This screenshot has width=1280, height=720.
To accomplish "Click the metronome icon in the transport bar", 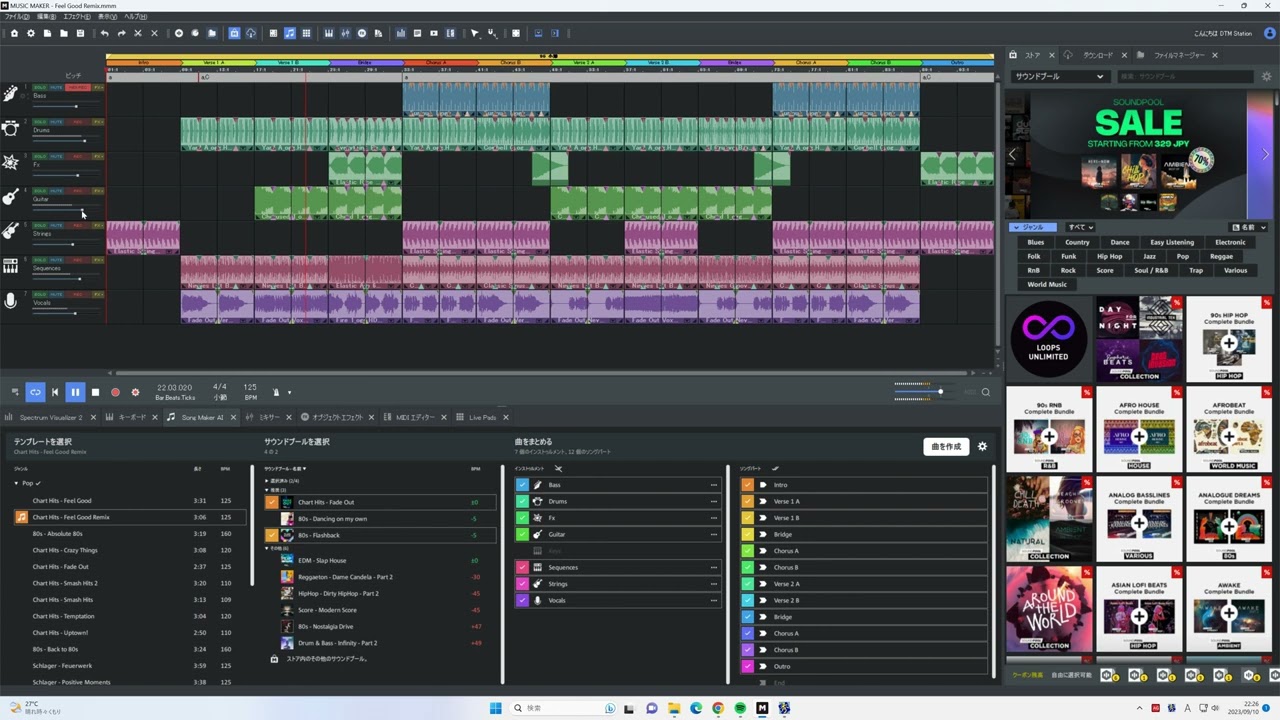I will click(x=277, y=392).
